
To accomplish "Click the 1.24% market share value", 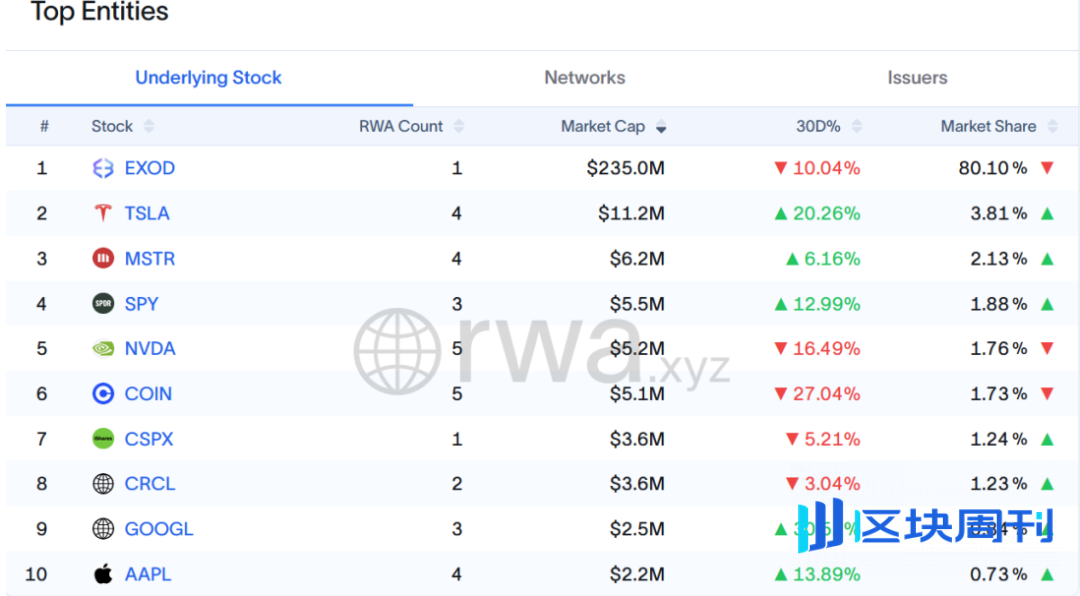I will click(x=999, y=439).
